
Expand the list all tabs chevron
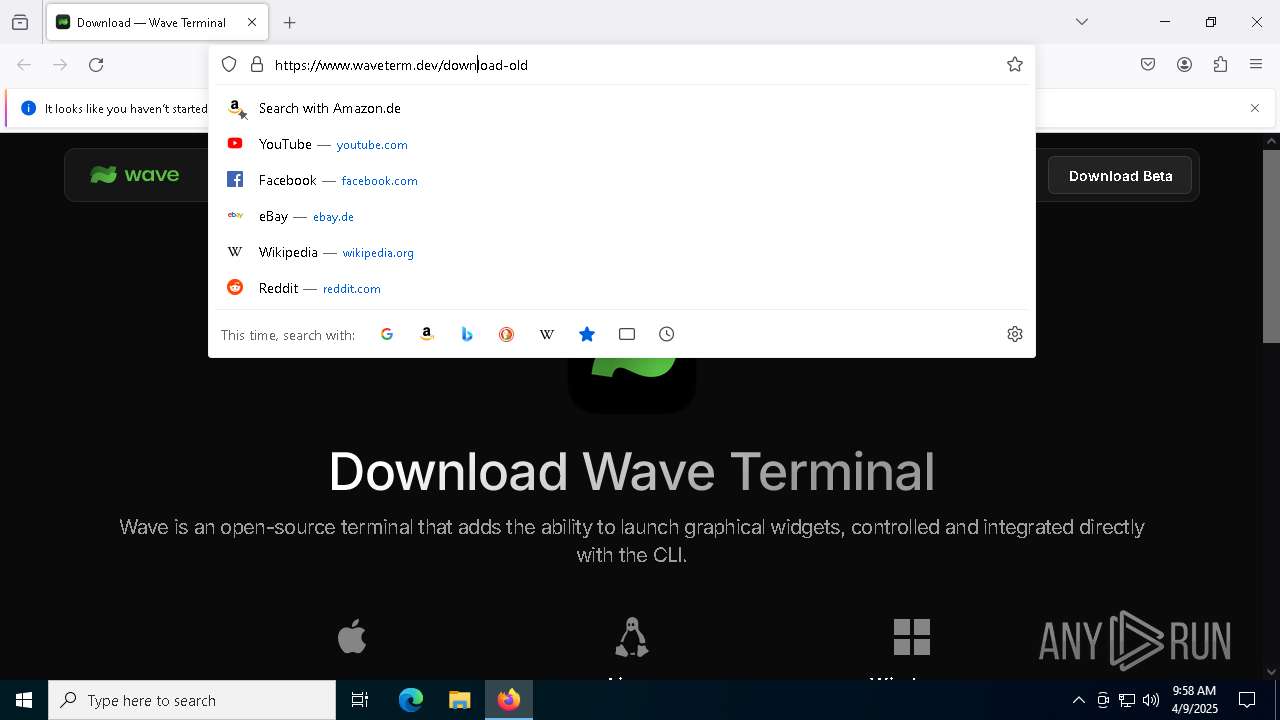tap(1082, 22)
